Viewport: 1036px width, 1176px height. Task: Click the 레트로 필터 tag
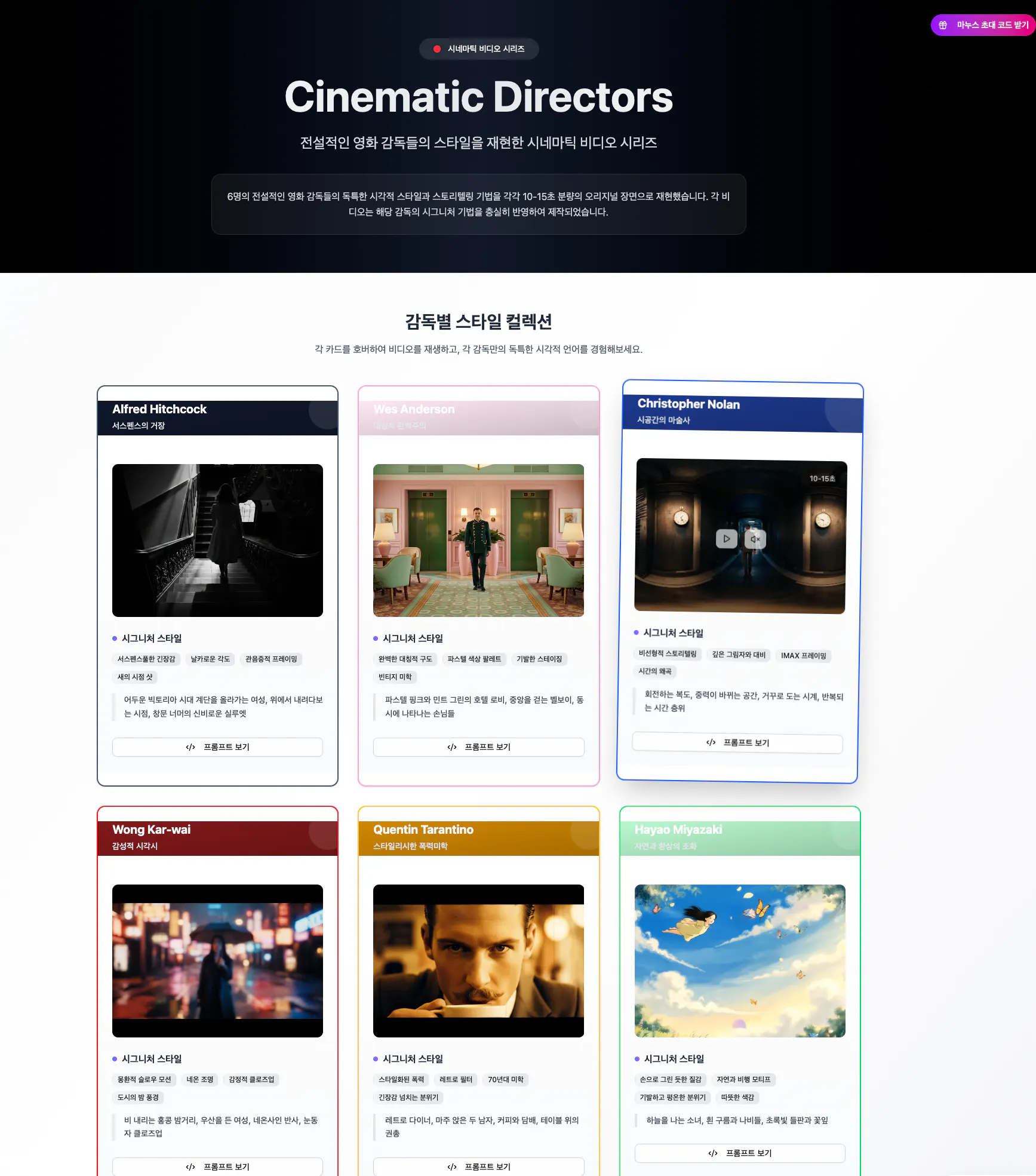coord(456,1080)
